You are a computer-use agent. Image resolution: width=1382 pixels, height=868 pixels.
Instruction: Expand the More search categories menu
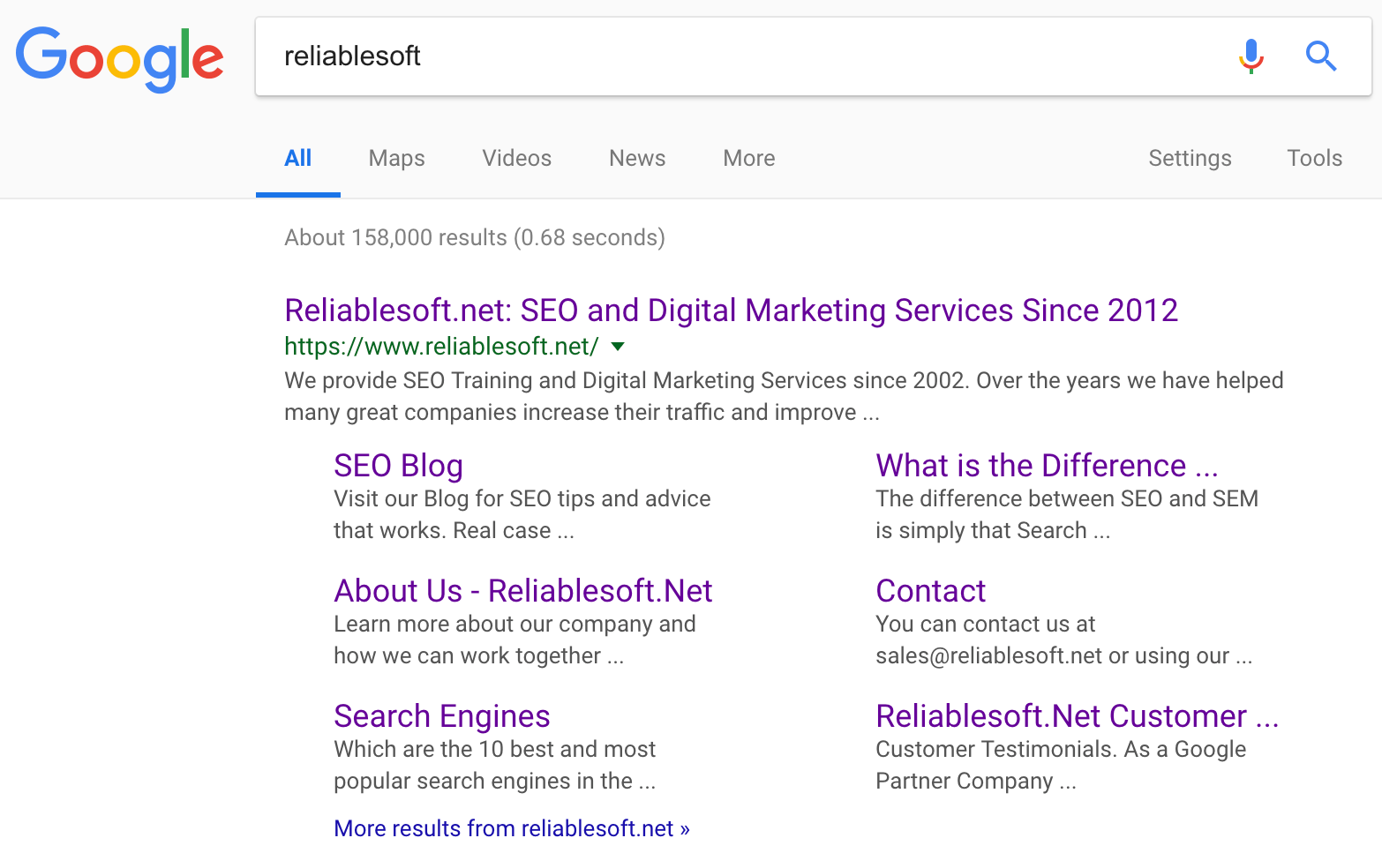click(748, 158)
